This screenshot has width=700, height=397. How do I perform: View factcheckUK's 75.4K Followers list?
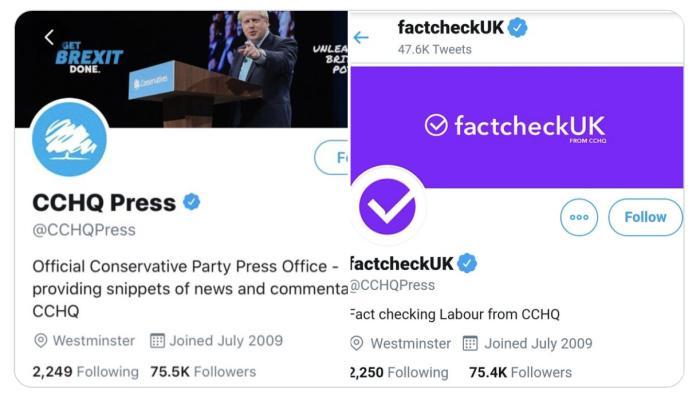coord(521,372)
